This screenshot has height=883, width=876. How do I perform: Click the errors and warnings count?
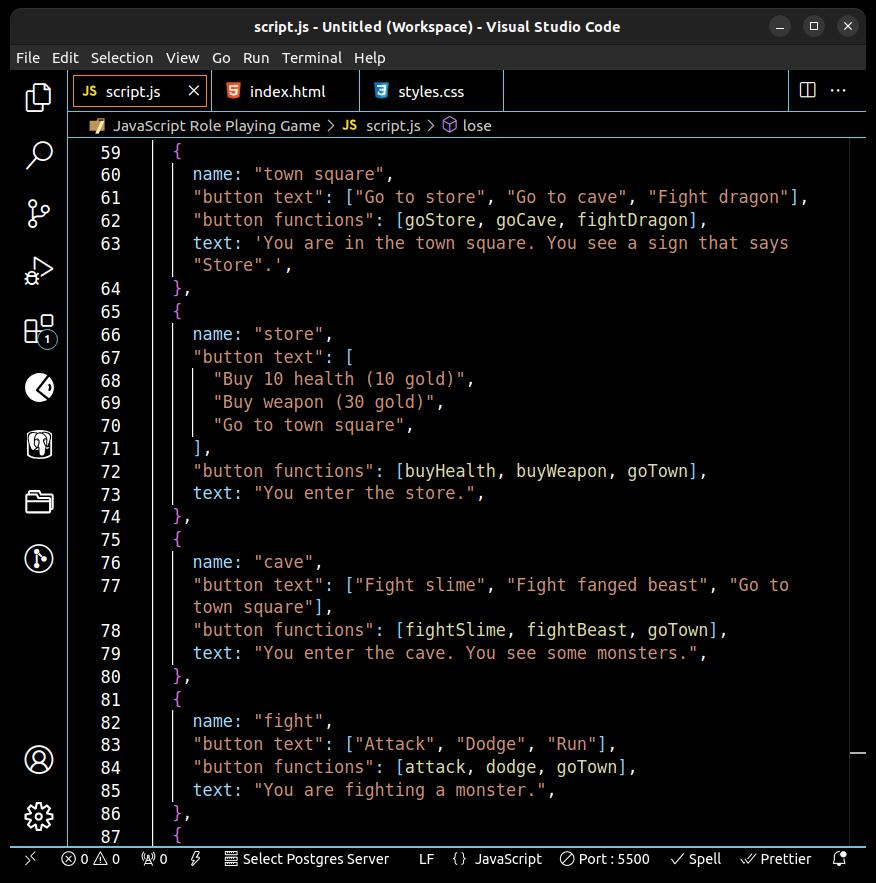pos(90,859)
